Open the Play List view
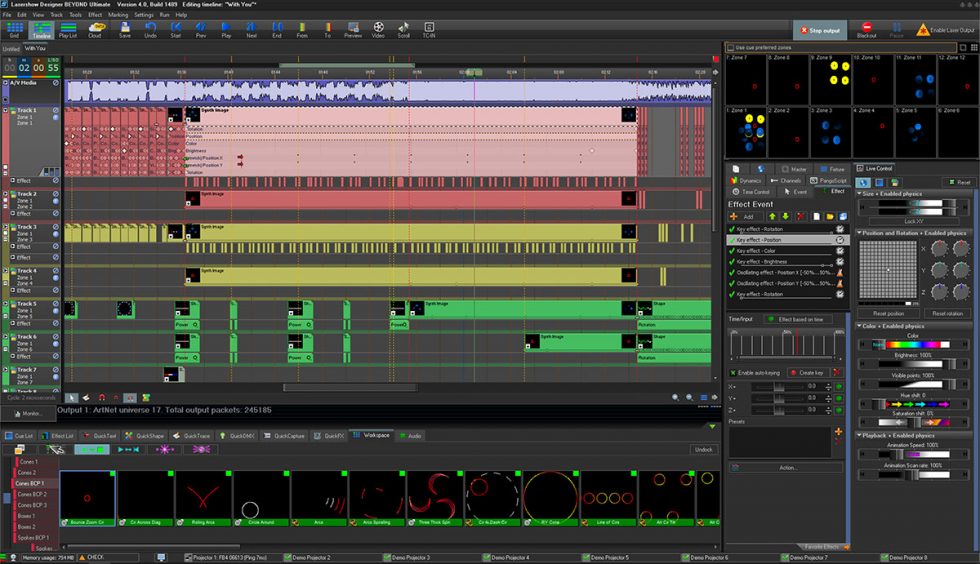 (67, 29)
